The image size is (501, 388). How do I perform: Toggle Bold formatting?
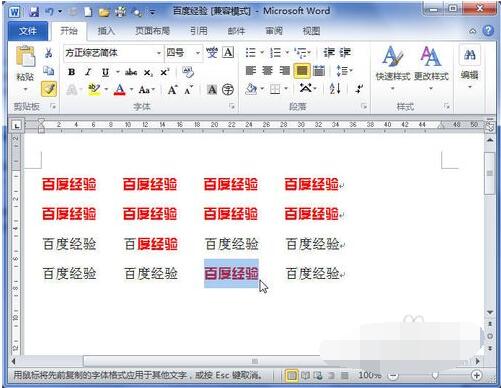[71, 72]
